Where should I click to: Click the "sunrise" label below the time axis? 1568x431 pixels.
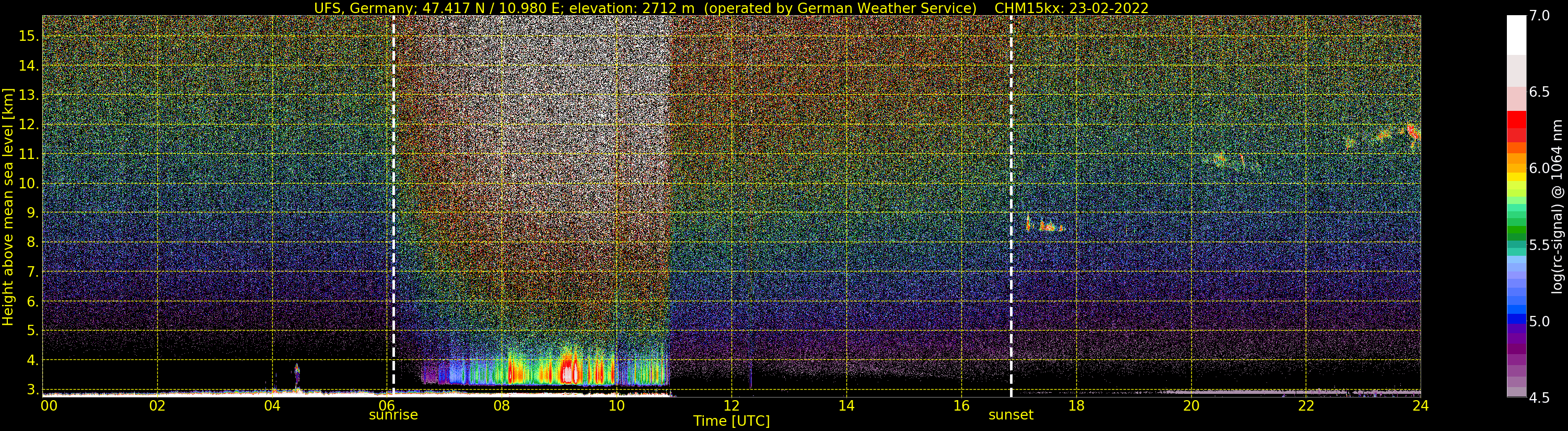click(x=393, y=415)
